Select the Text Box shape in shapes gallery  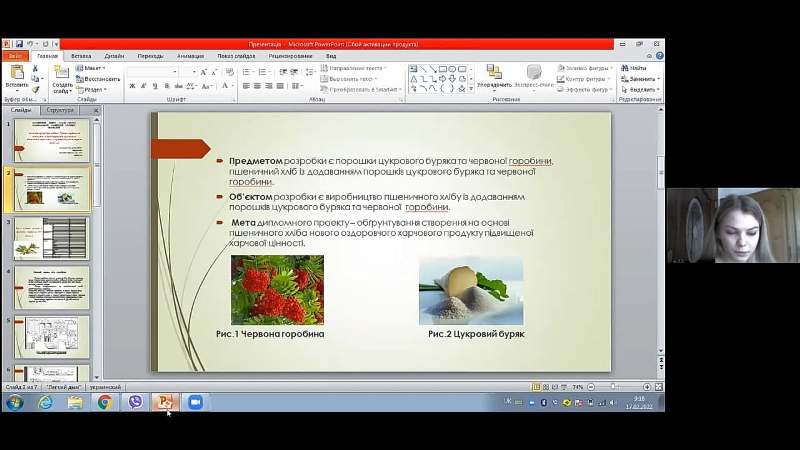click(x=413, y=69)
